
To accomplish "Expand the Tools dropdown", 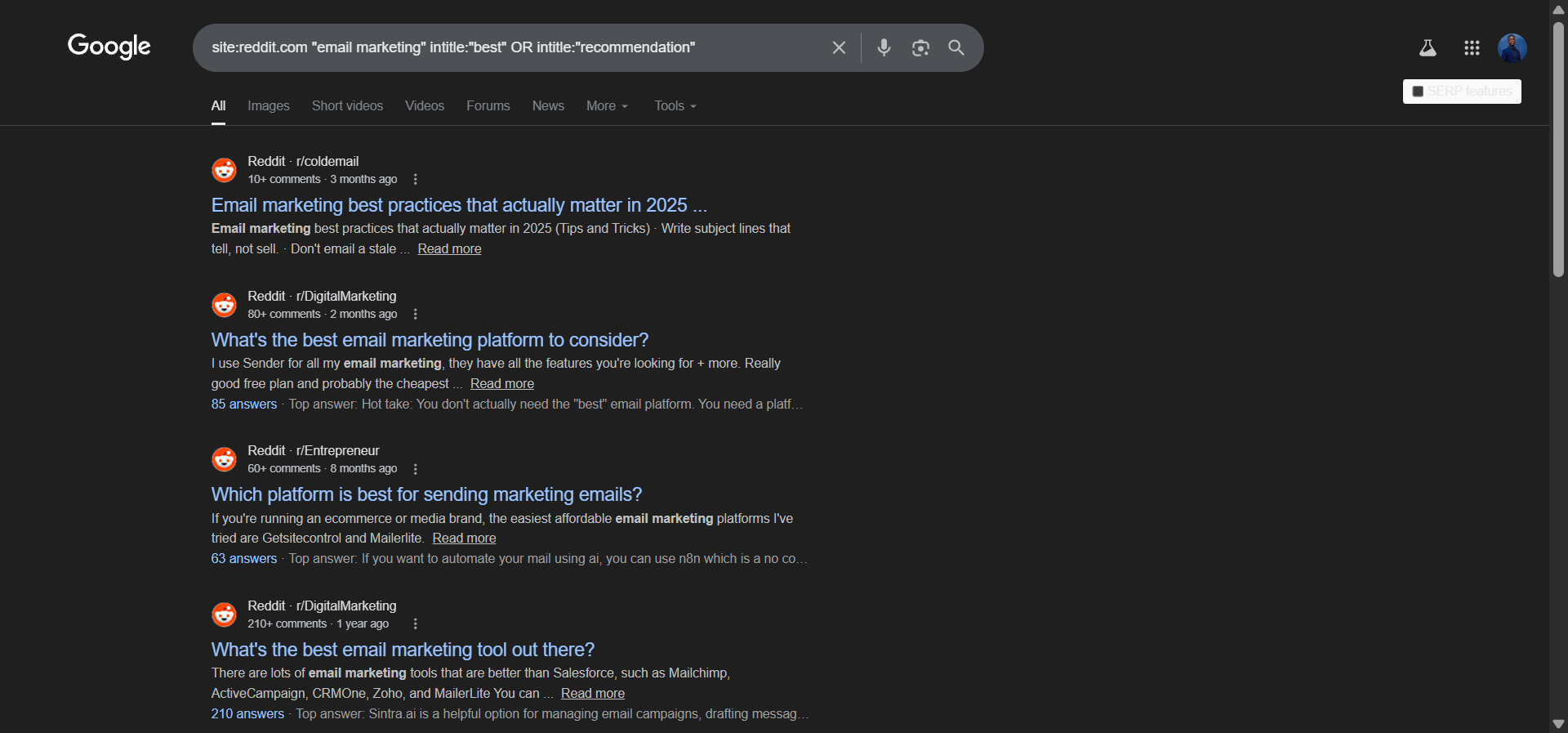I will (x=675, y=106).
